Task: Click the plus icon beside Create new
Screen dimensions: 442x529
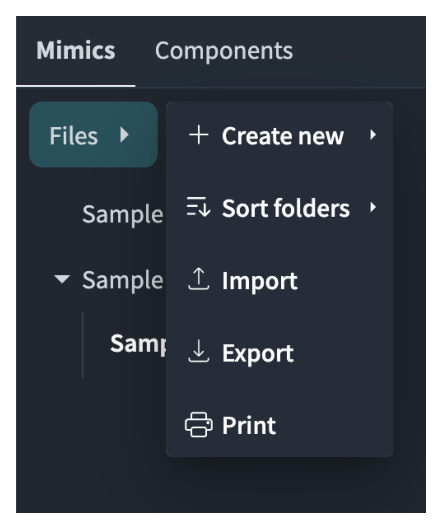Action: (198, 135)
